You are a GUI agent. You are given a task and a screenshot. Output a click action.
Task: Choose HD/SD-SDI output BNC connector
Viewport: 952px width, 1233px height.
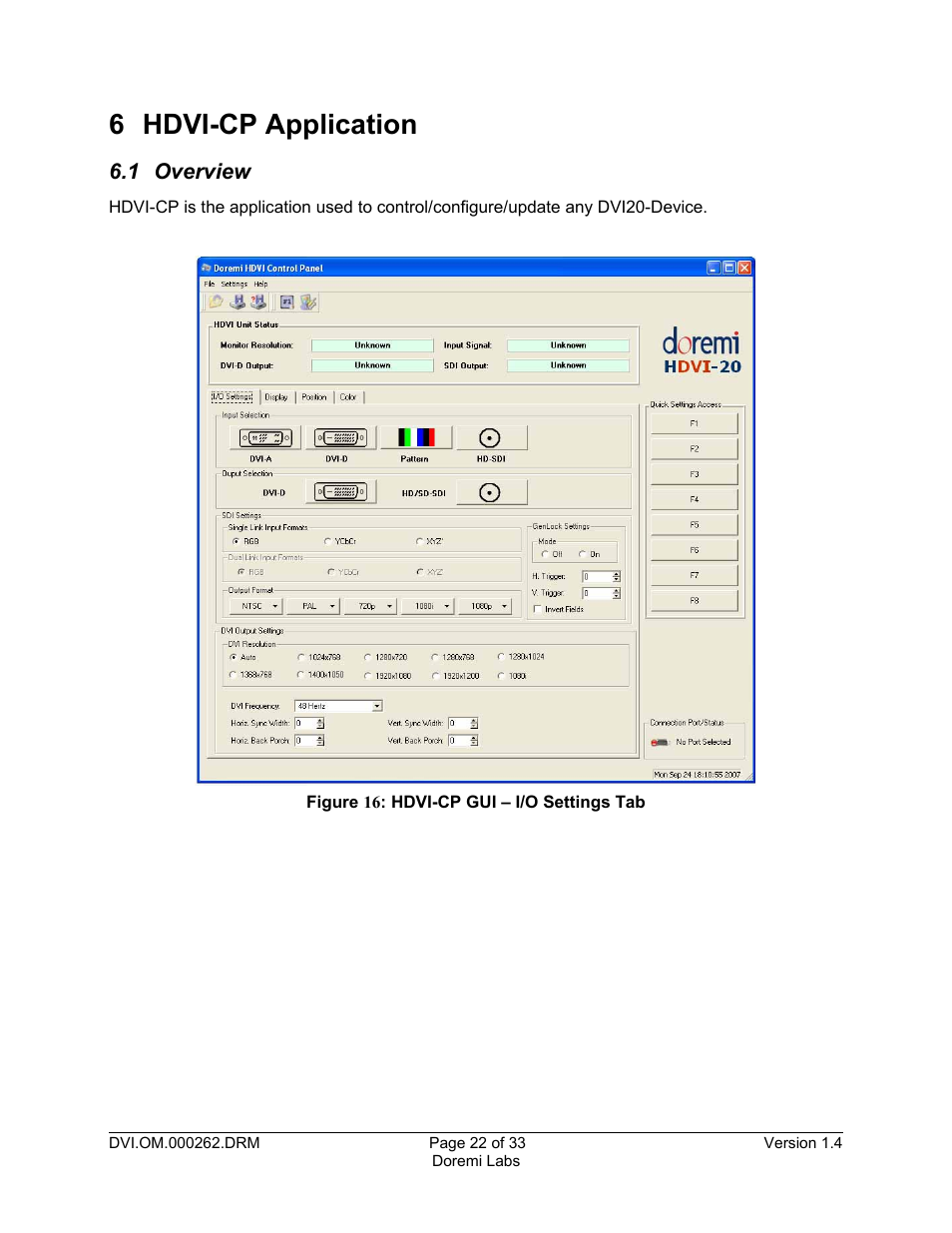point(491,492)
